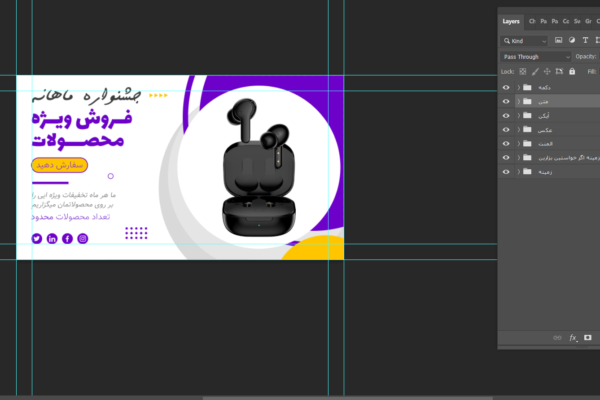
Task: Expand the آیکن layer group
Action: point(518,115)
